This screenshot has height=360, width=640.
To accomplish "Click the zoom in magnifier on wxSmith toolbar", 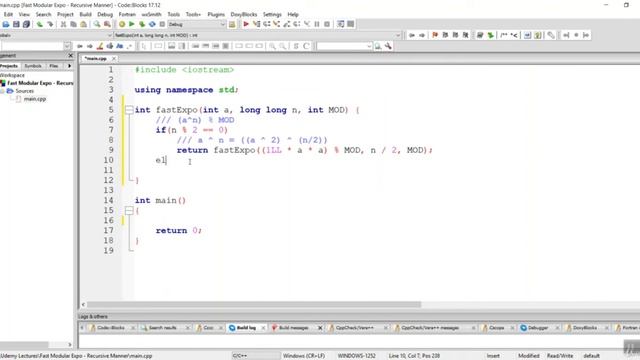I will (272, 46).
